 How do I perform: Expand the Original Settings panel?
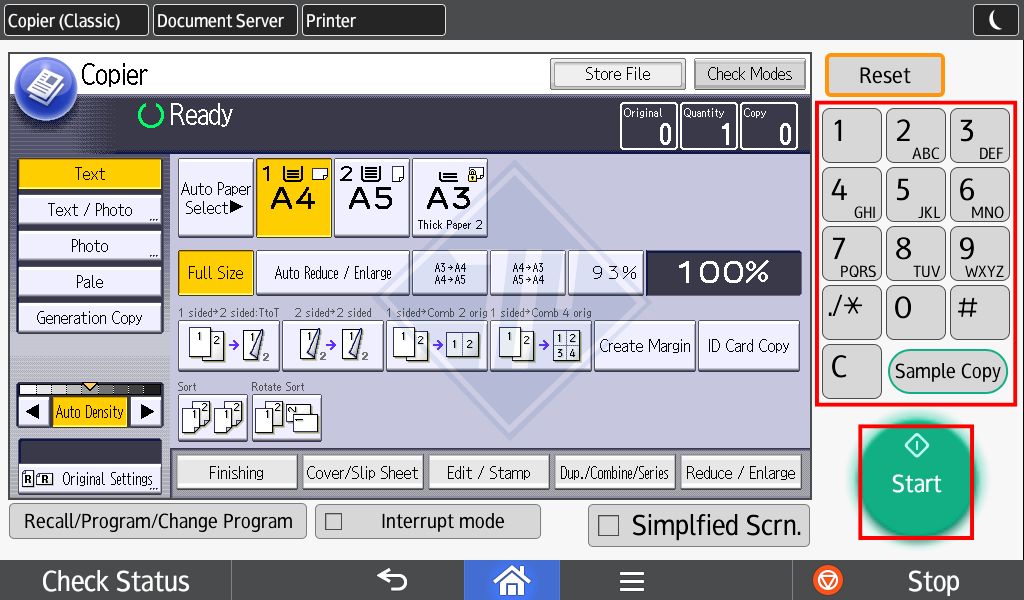pyautogui.click(x=90, y=479)
